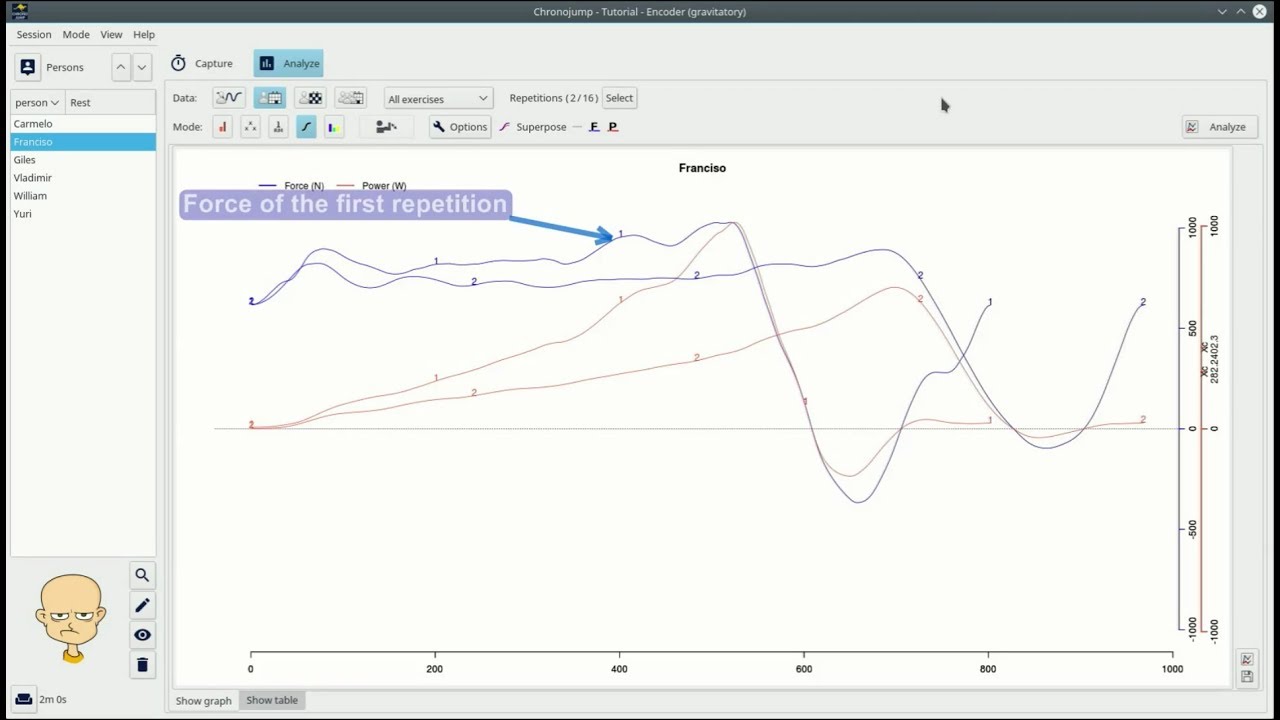Select previous person with up arrow
This screenshot has height=720, width=1280.
(x=121, y=67)
